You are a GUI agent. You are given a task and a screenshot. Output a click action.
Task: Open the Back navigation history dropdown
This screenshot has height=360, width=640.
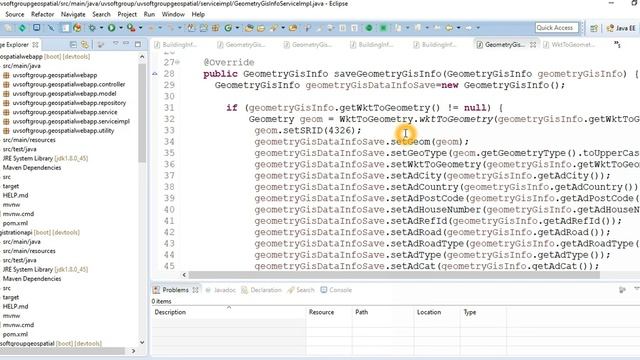pyautogui.click(x=458, y=28)
